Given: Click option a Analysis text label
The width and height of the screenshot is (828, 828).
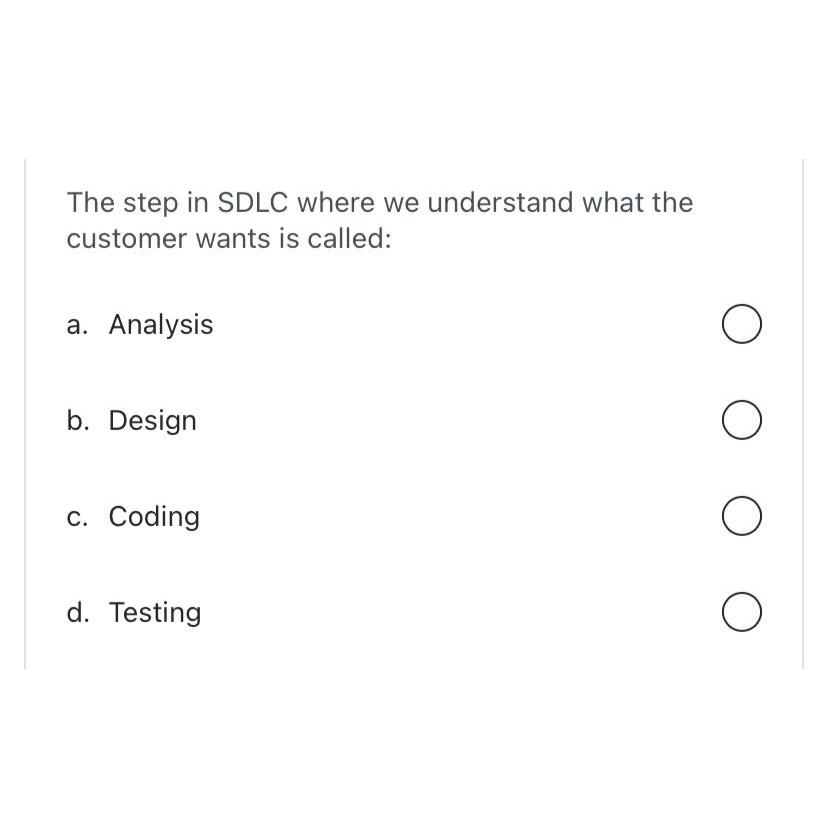Looking at the screenshot, I should [161, 324].
